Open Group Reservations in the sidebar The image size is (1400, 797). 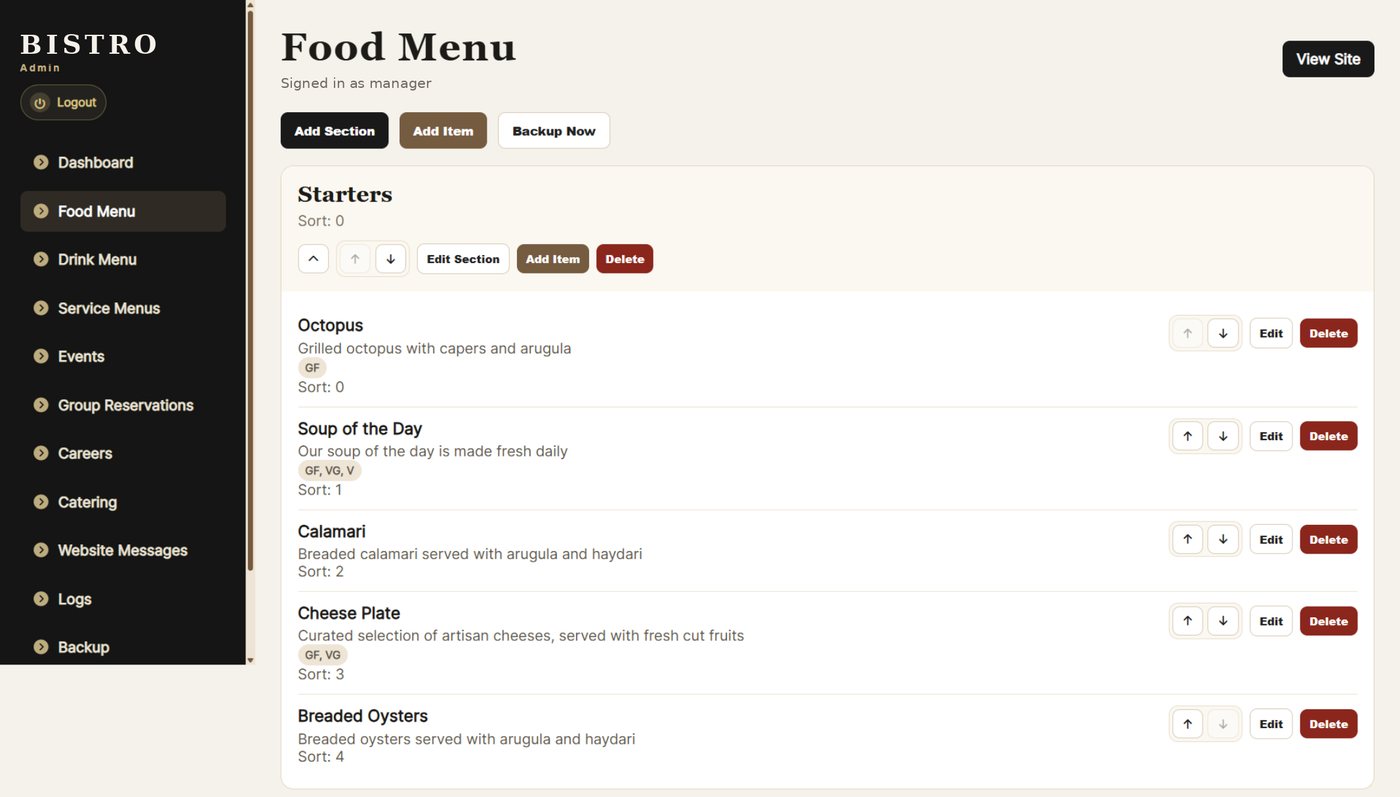(x=123, y=405)
